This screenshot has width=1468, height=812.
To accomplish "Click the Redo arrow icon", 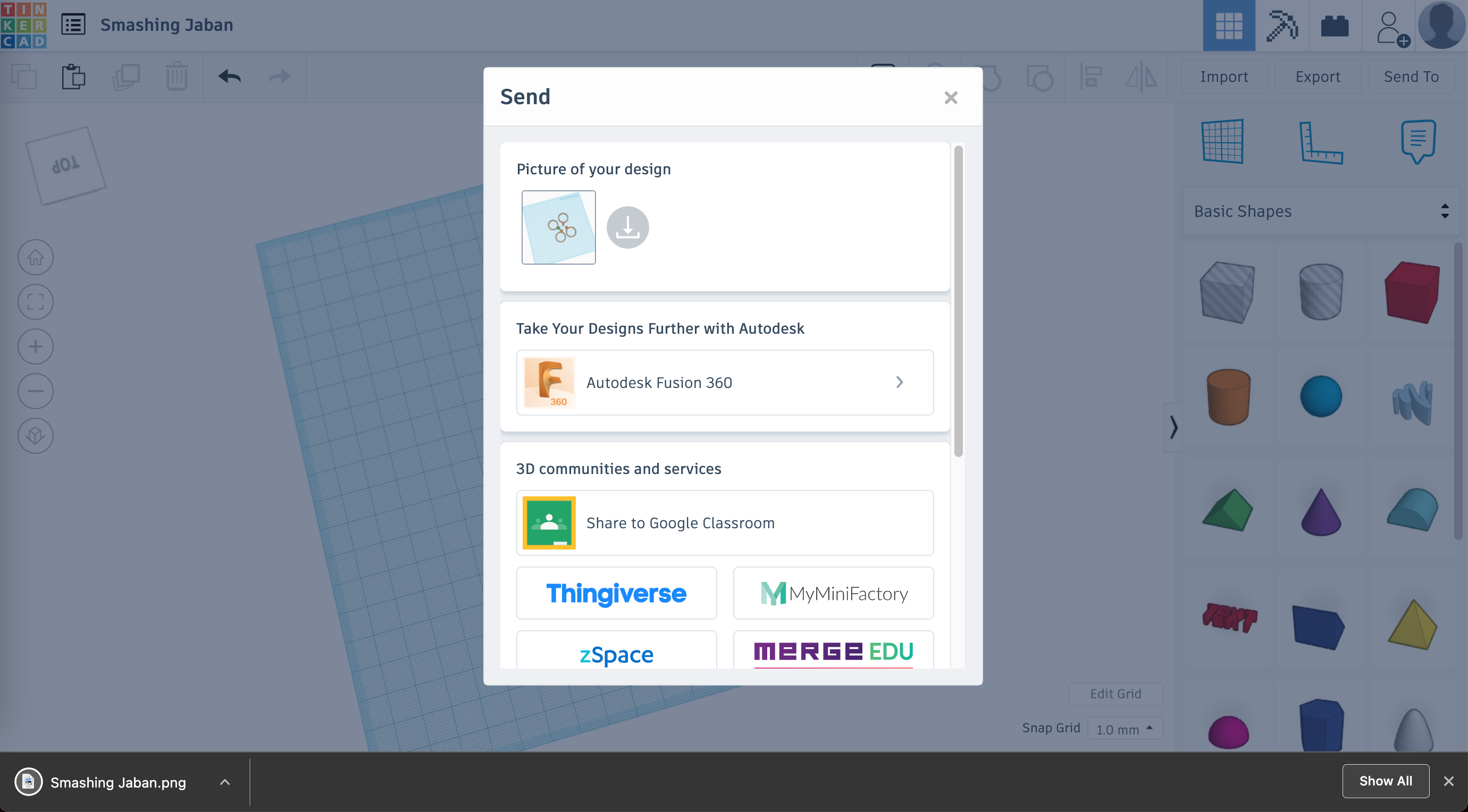I will (280, 76).
